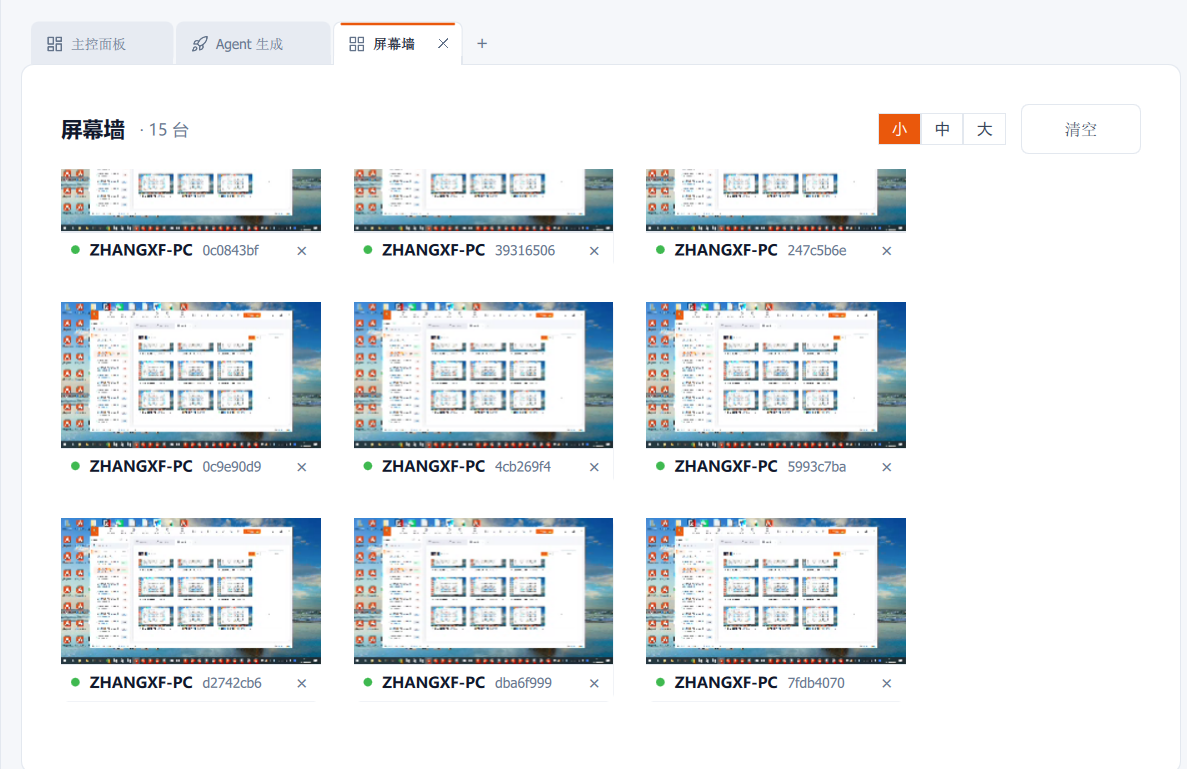Click device ID text 39316506
This screenshot has height=769, width=1187.
point(525,251)
